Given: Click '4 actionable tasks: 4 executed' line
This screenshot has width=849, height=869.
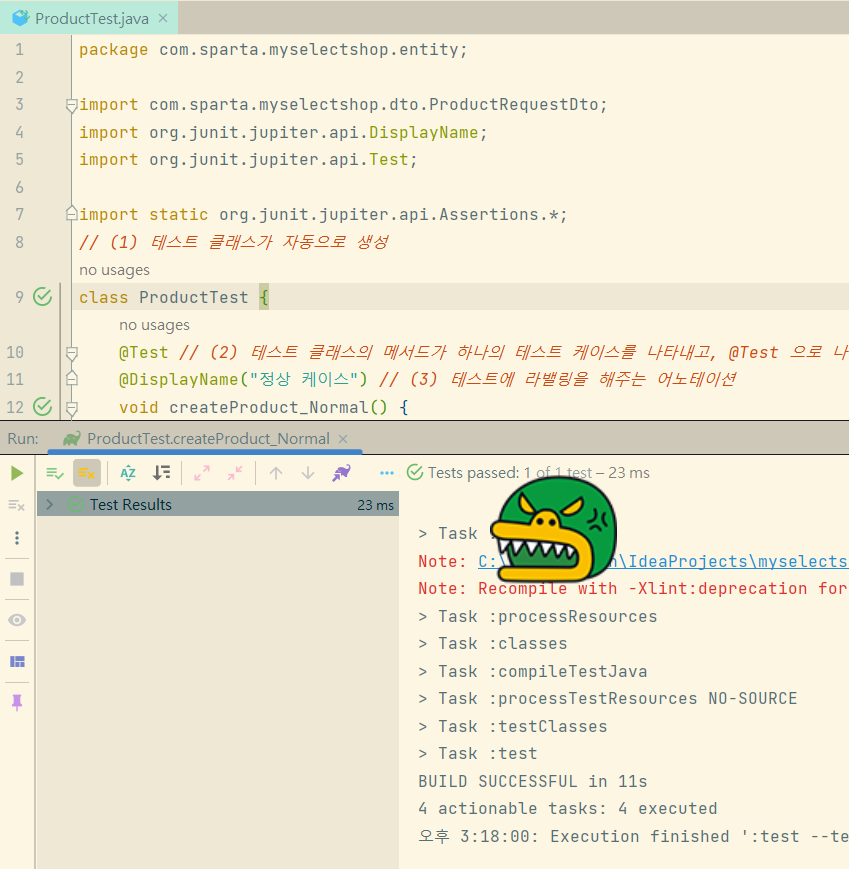Looking at the screenshot, I should click(567, 809).
